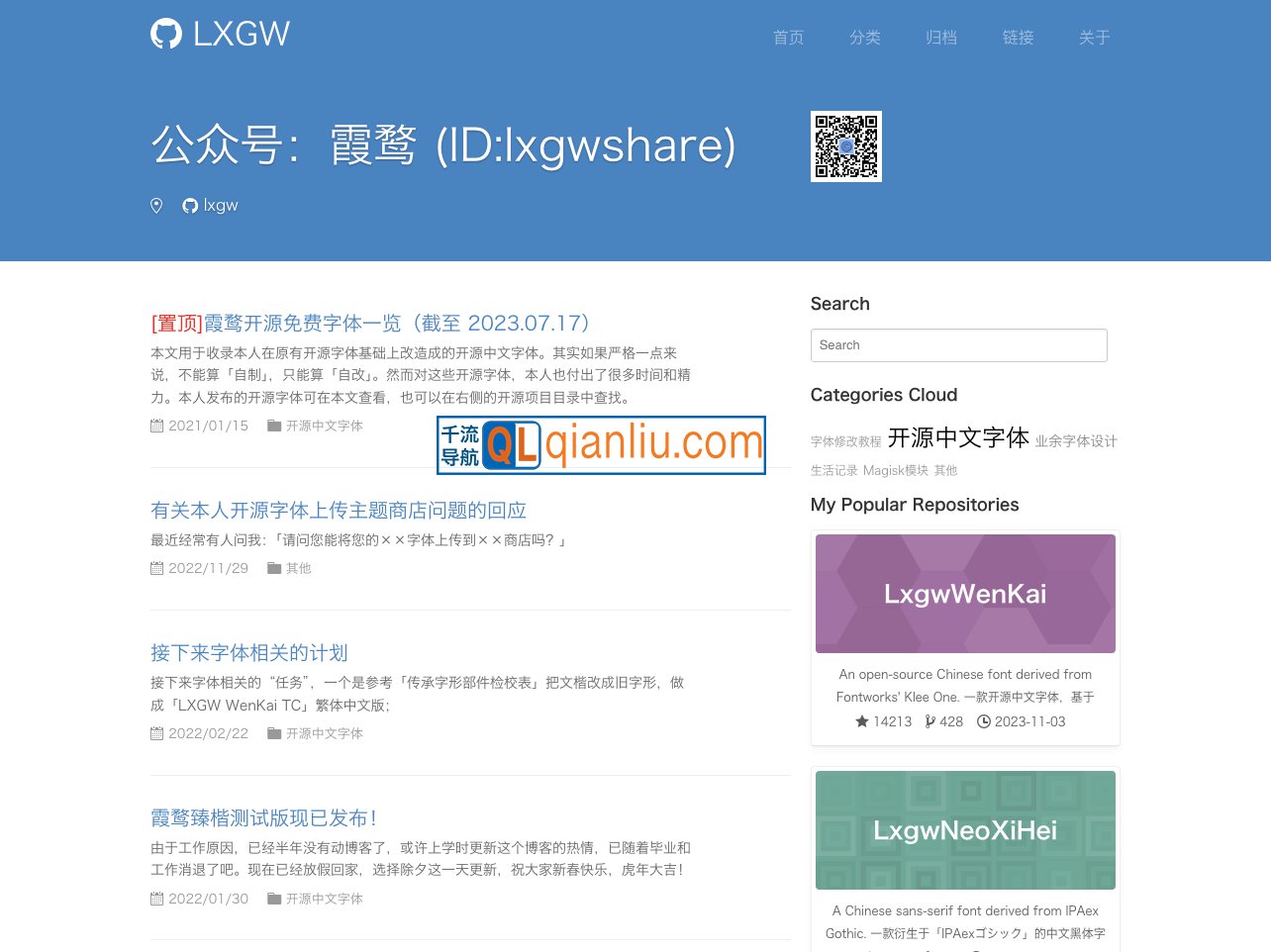1271x952 pixels.
Task: Open the 分类 navigation menu
Action: tap(864, 38)
